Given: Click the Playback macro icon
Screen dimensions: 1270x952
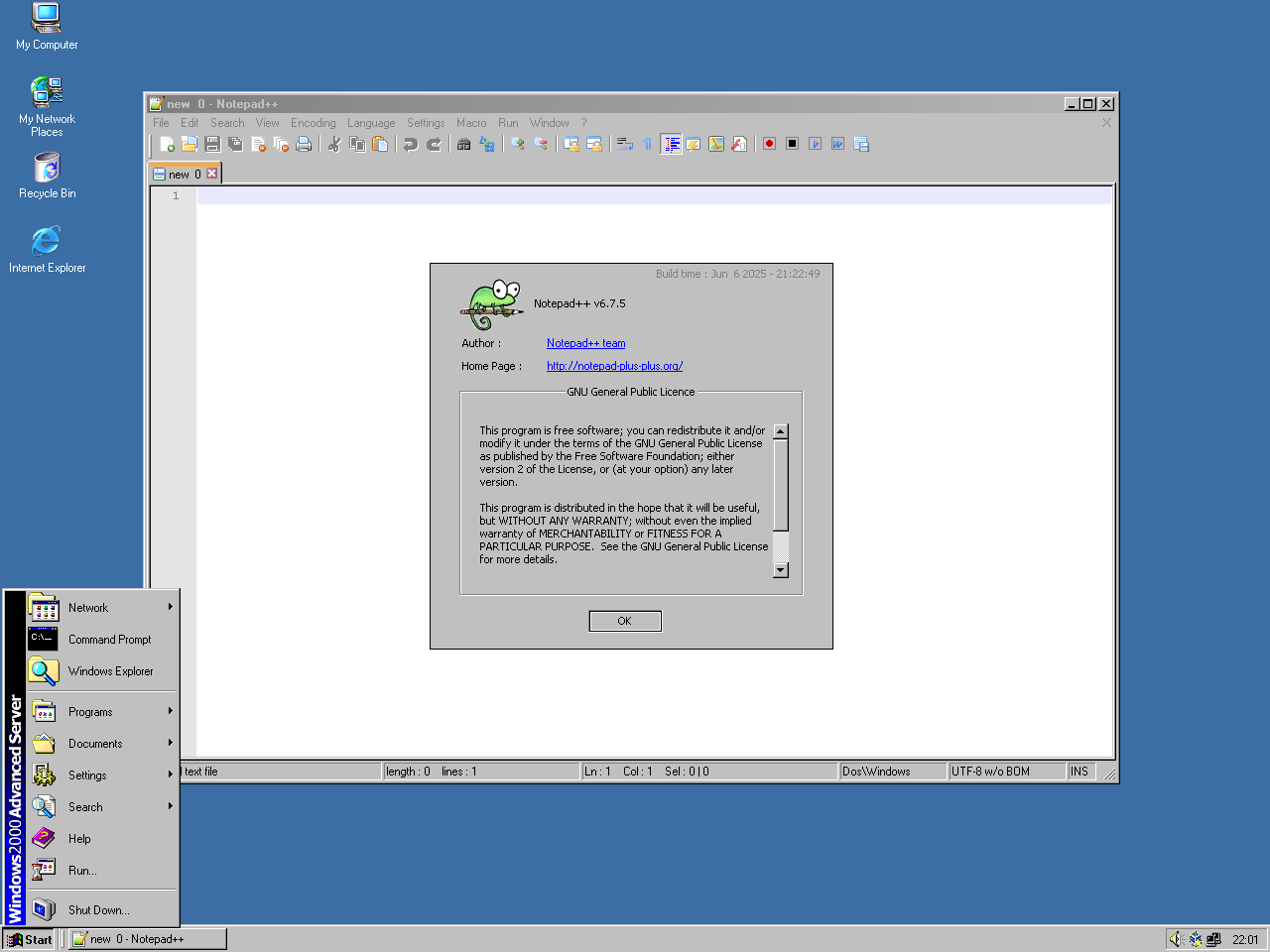Looking at the screenshot, I should click(x=815, y=144).
